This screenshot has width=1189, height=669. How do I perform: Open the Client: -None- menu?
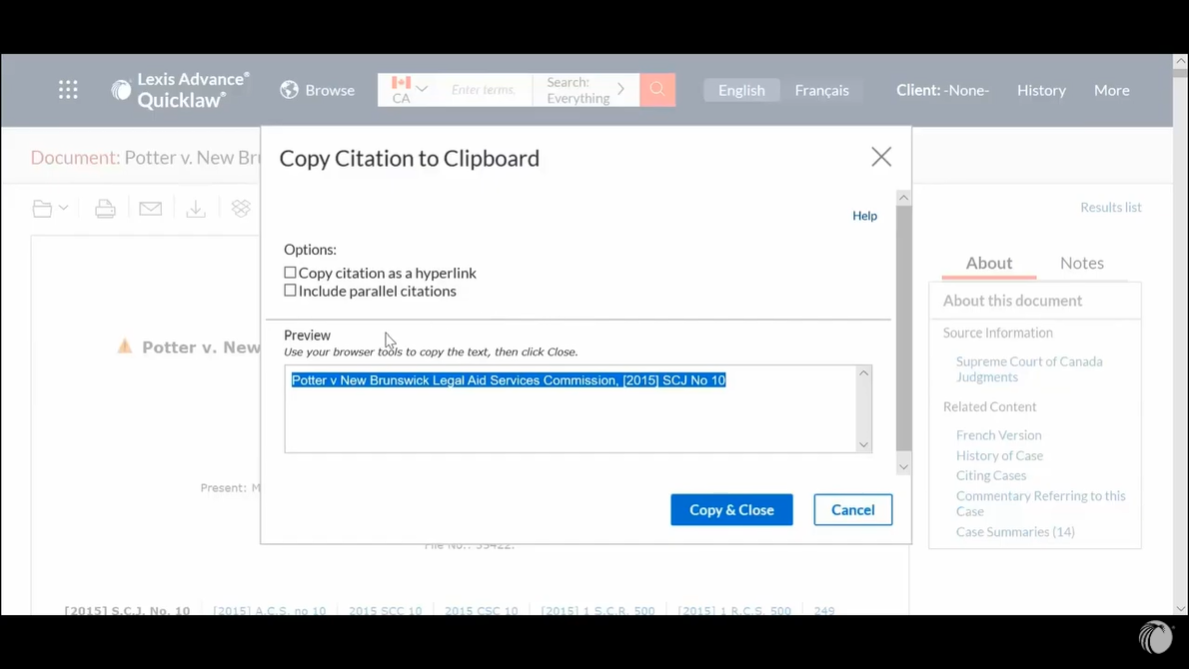[943, 90]
